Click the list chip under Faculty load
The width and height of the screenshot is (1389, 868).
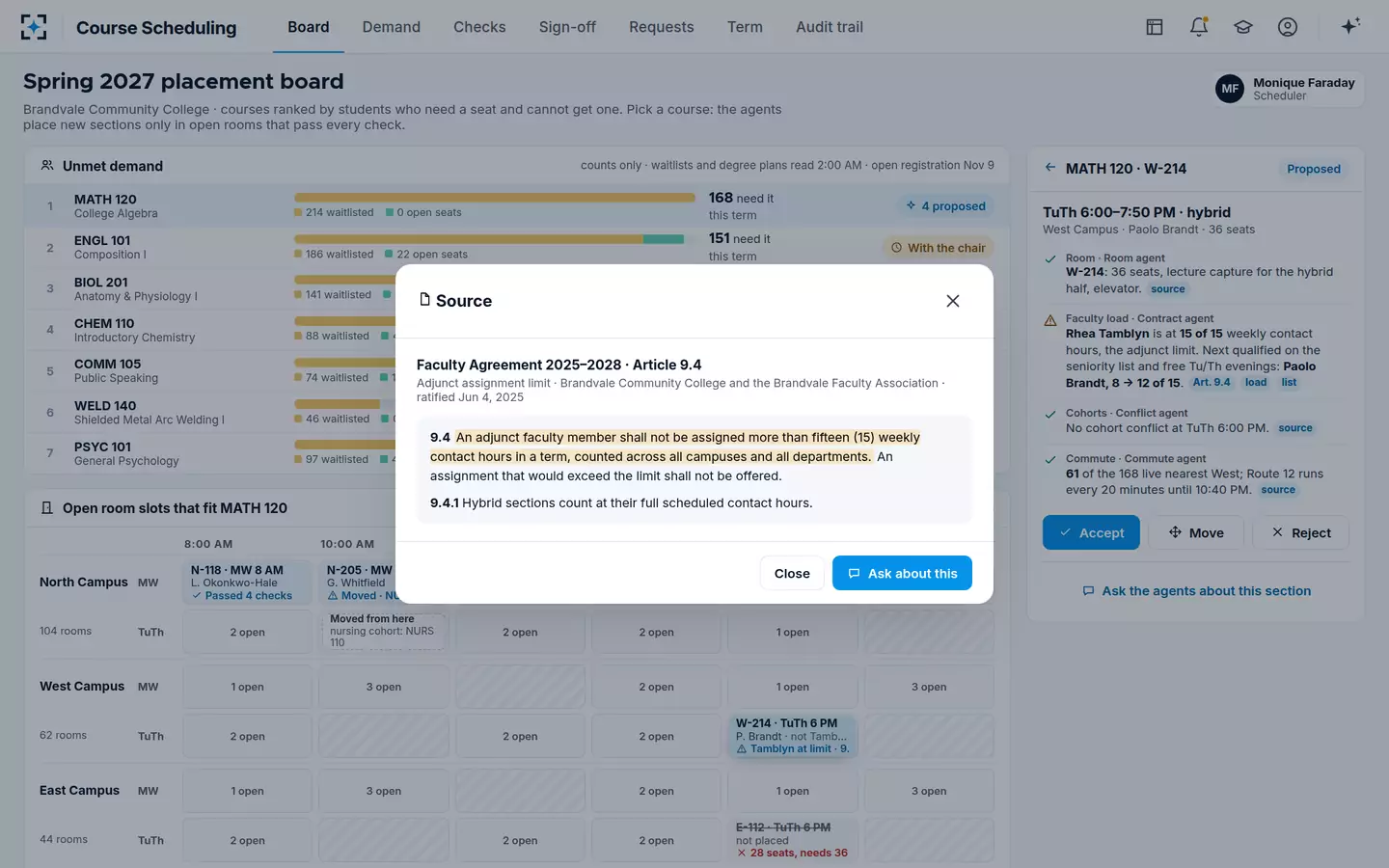(1289, 383)
